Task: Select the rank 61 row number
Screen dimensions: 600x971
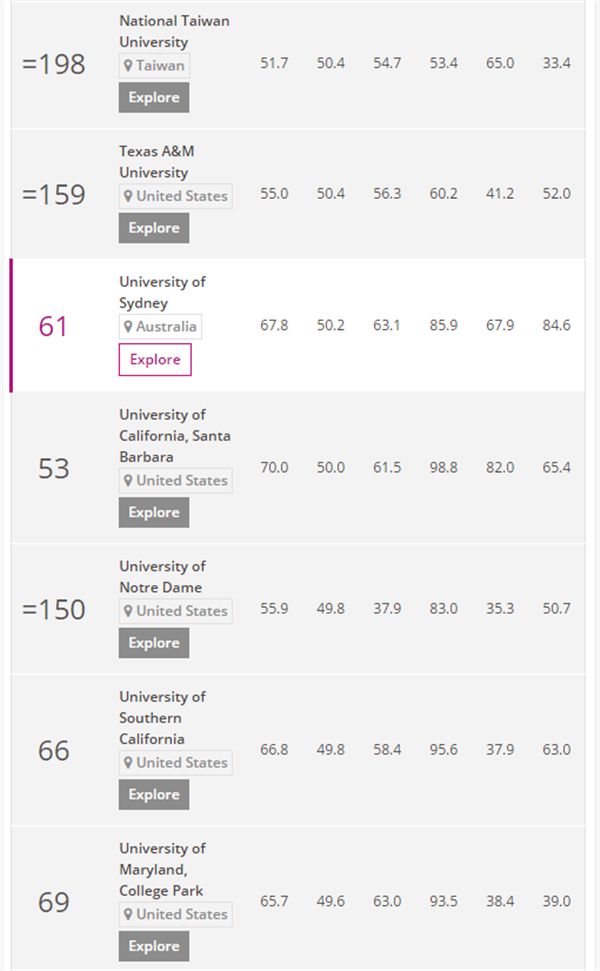Action: click(x=53, y=326)
